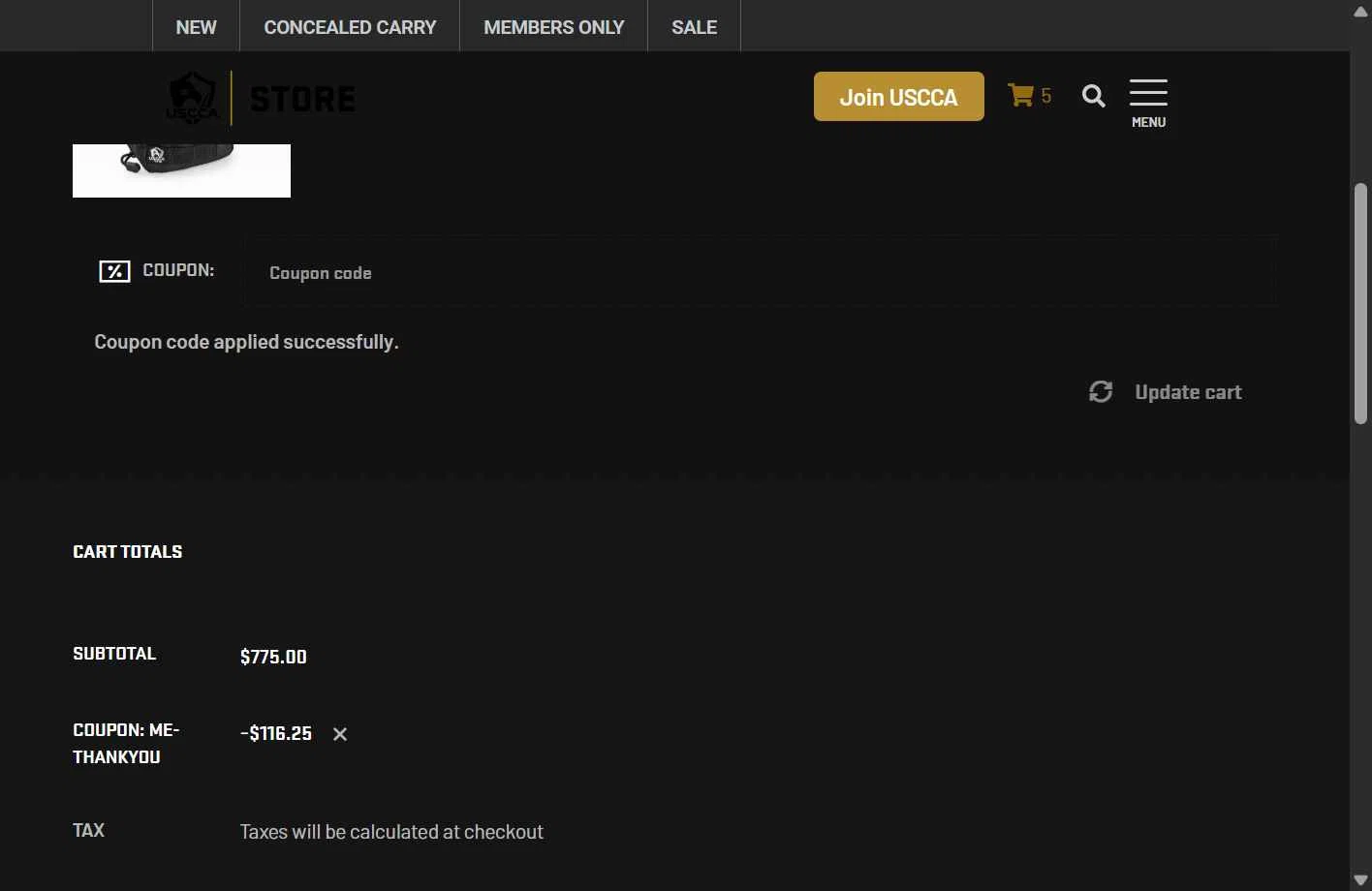
Task: Click the cart item count 5
Action: click(x=1045, y=96)
